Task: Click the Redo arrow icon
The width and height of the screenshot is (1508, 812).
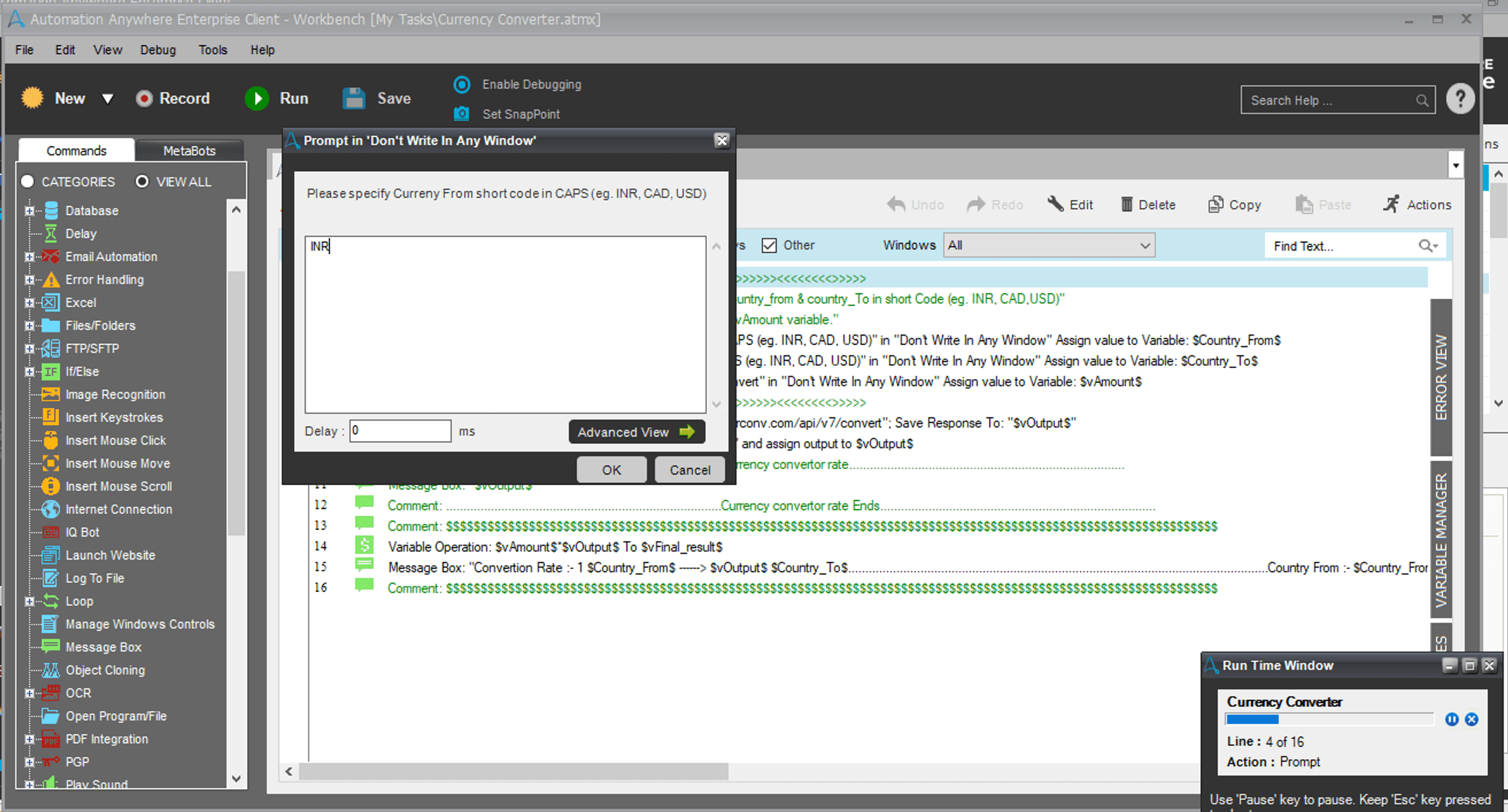Action: pos(976,204)
